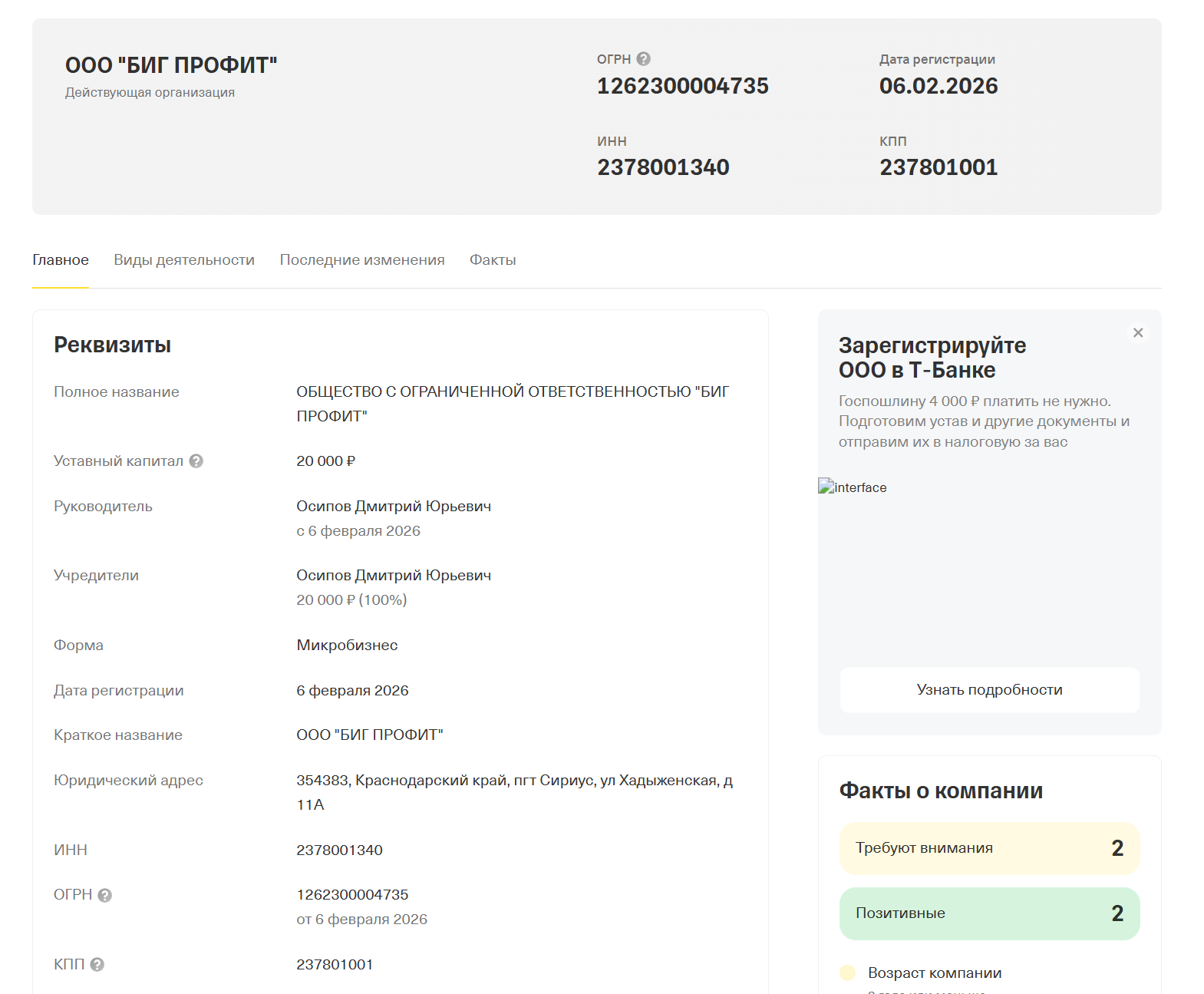Click the '6 февраля 2026' Дата регистрации value
Viewport: 1204px width, 994px height.
coord(352,691)
